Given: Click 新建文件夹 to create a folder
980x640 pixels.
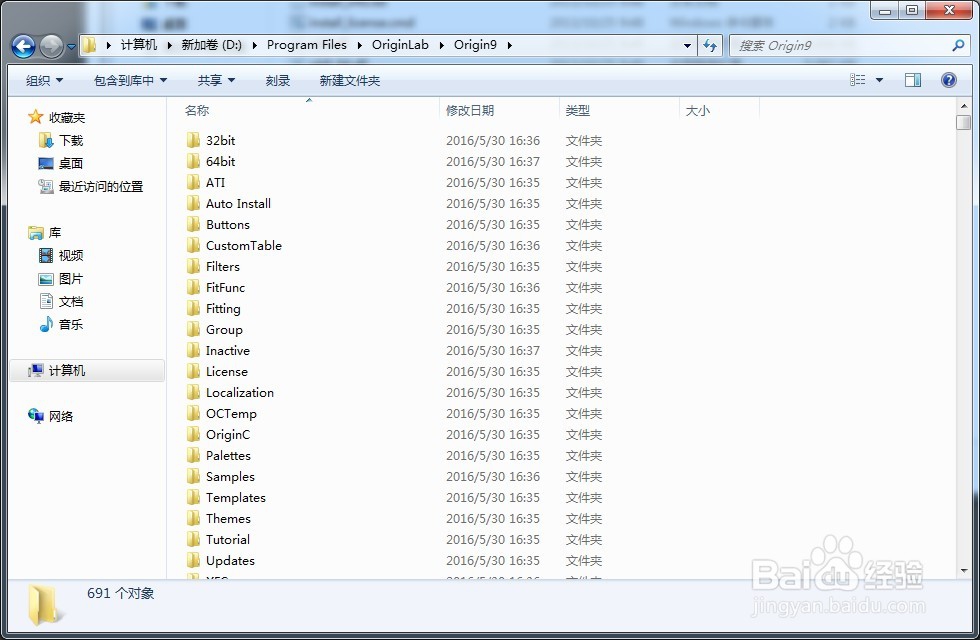Looking at the screenshot, I should pos(350,79).
